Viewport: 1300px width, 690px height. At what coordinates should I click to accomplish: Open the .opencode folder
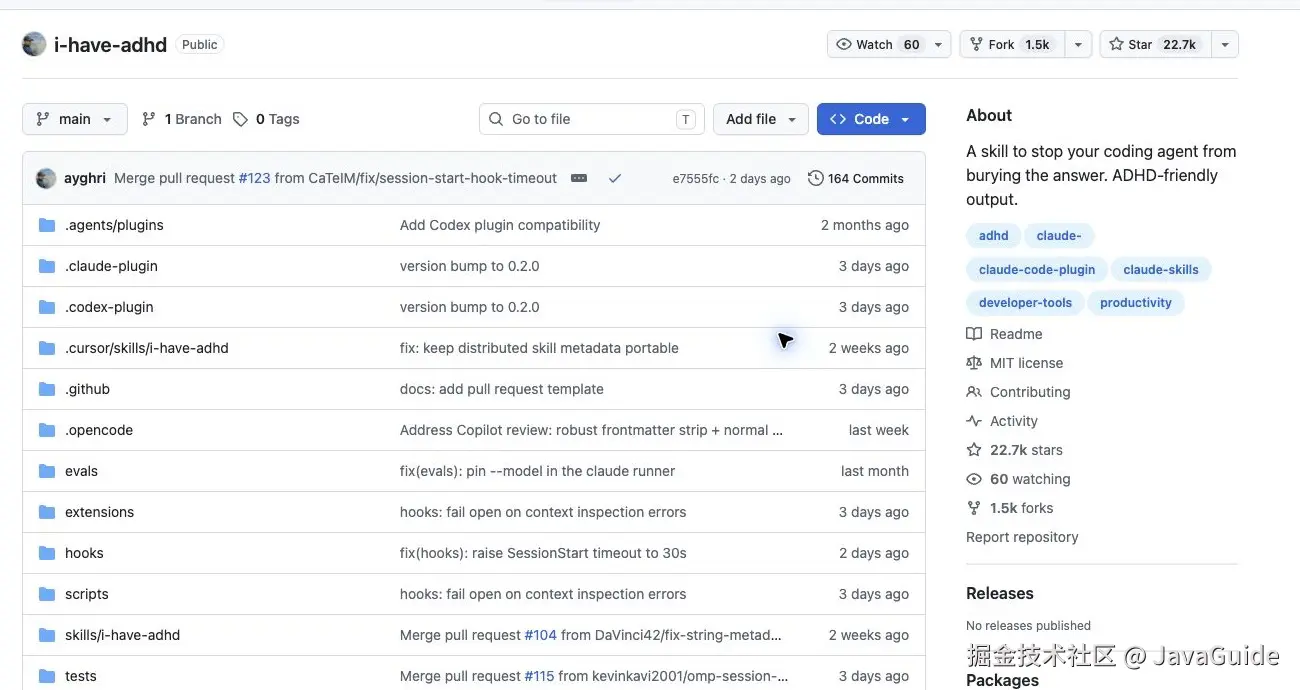click(99, 430)
